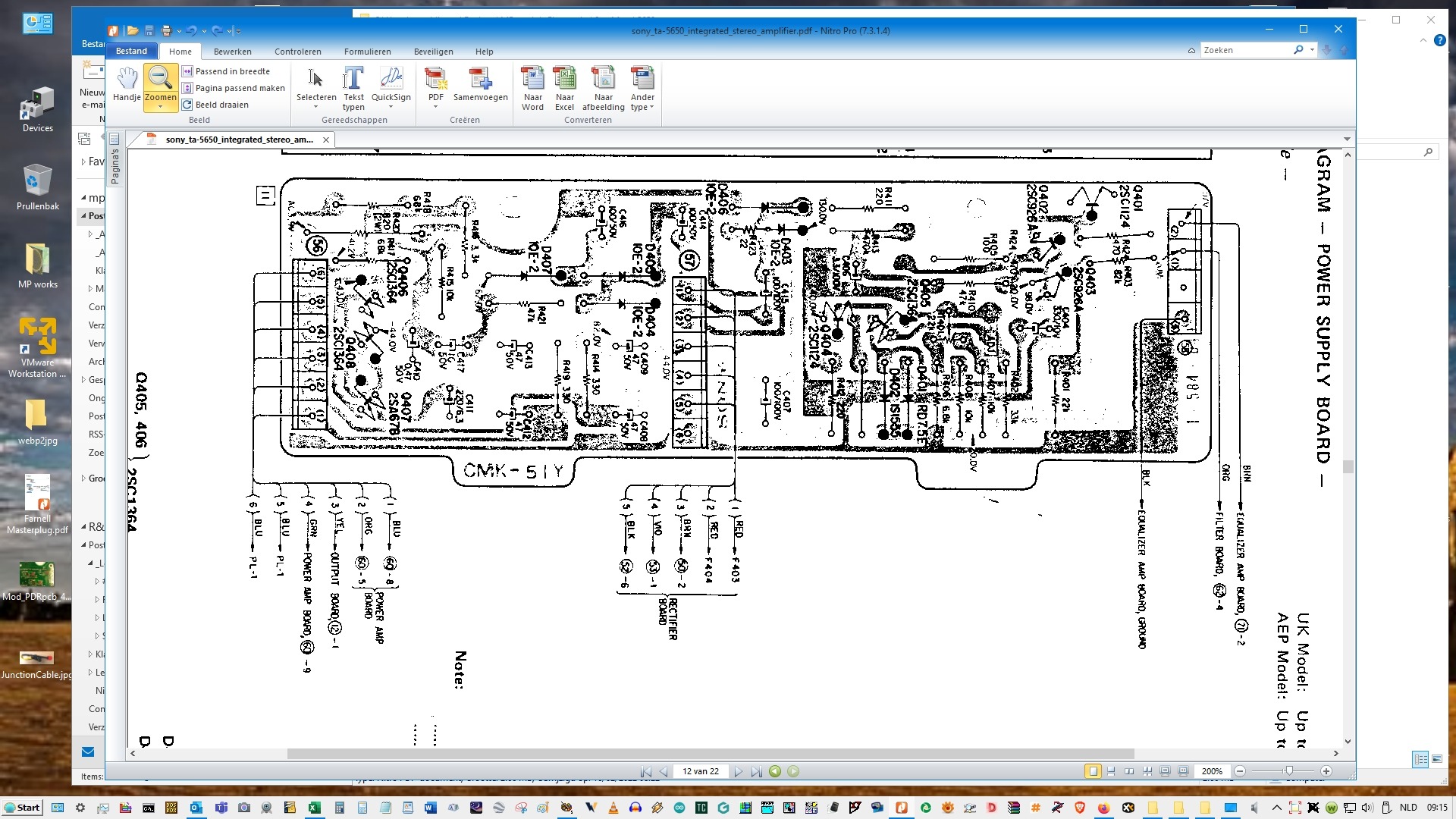This screenshot has width=1456, height=819.
Task: Open Excel from the taskbar
Action: 314,808
